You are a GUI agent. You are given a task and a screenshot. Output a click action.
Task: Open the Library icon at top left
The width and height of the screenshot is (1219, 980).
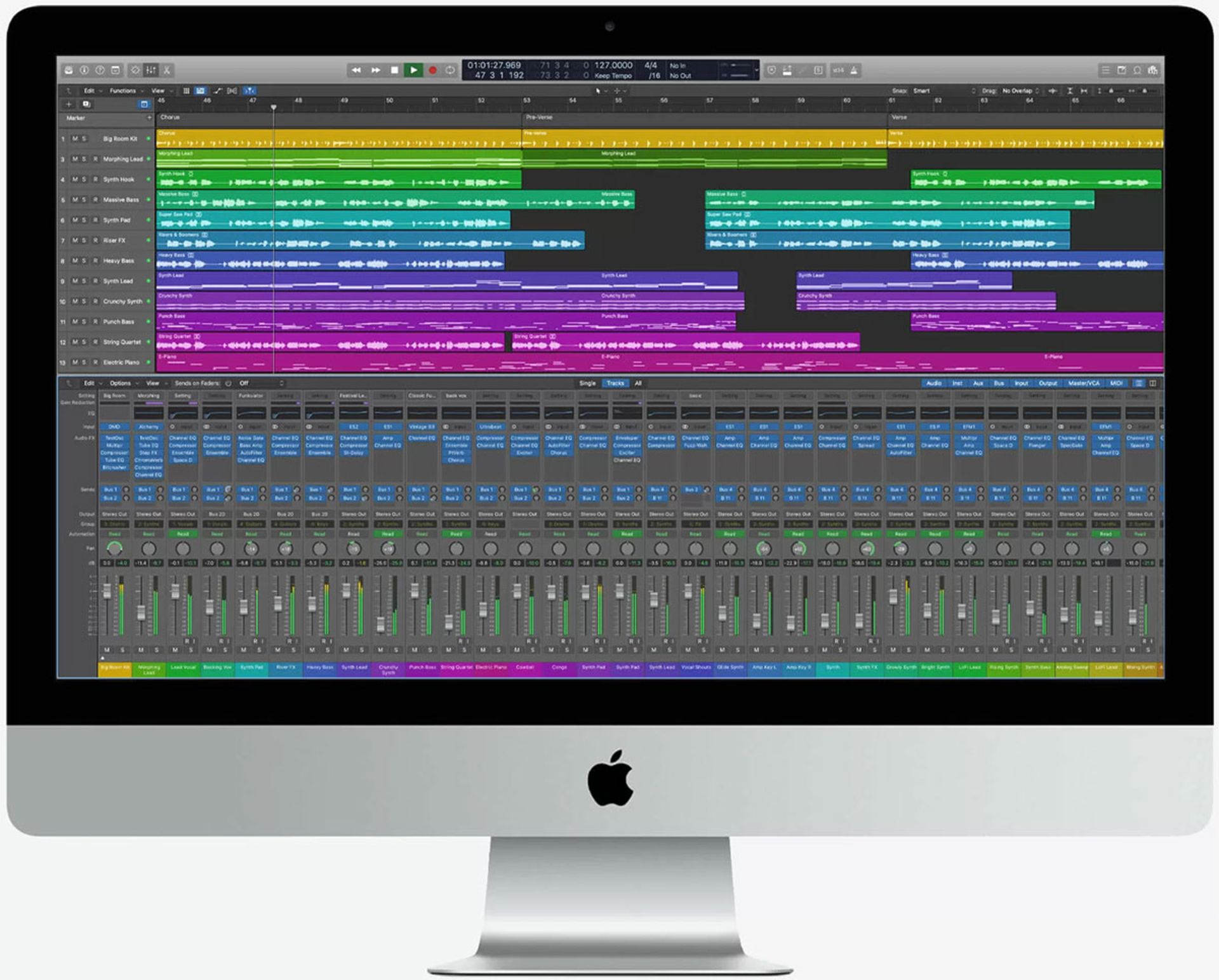69,70
